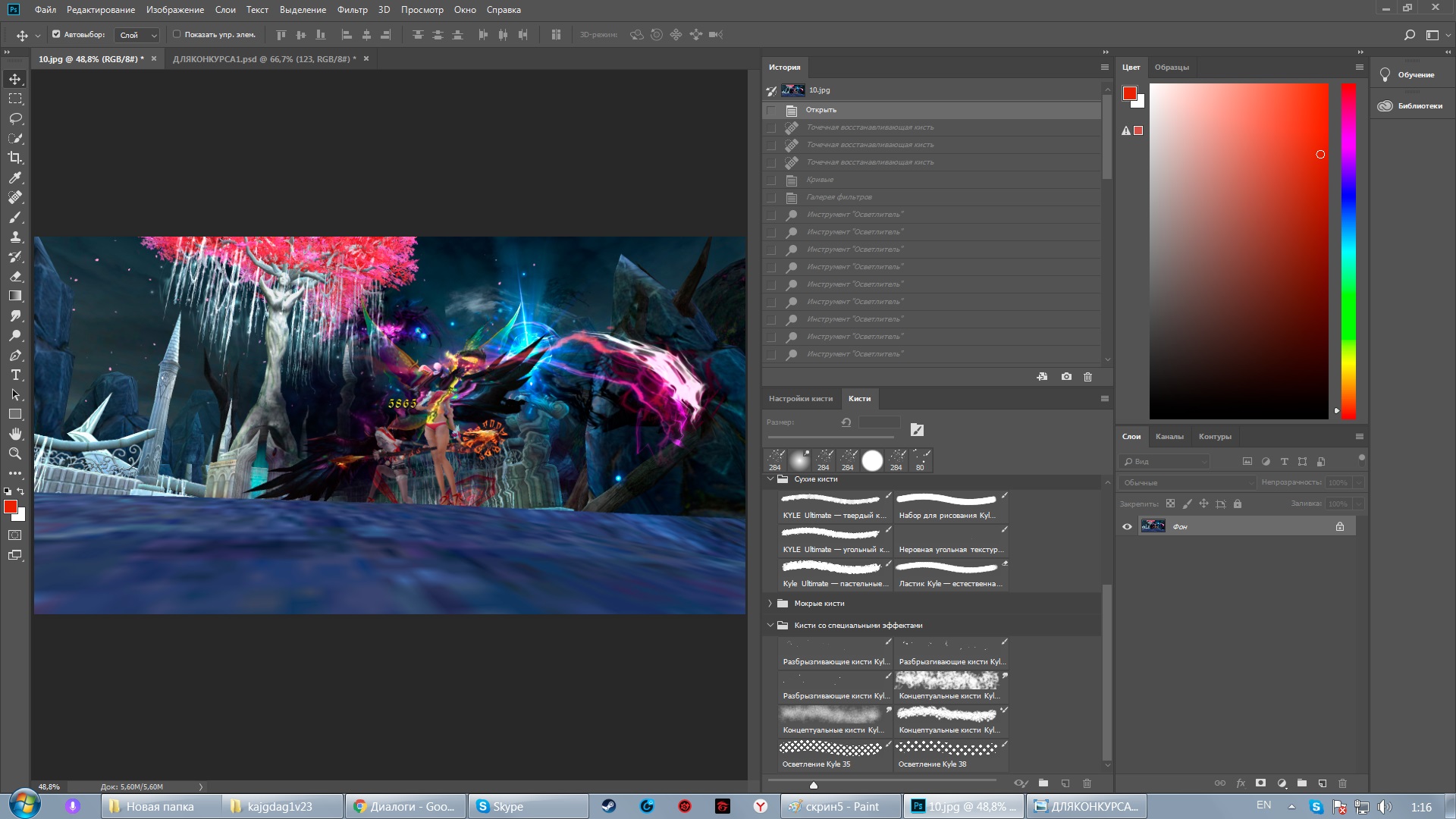Select the Открыть history state
The image size is (1456, 819).
(931, 110)
